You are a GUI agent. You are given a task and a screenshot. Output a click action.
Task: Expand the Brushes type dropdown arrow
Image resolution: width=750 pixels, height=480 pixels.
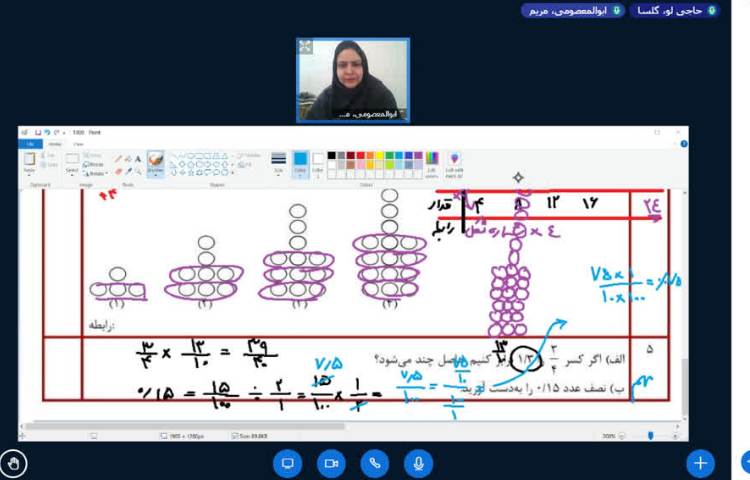[155, 173]
